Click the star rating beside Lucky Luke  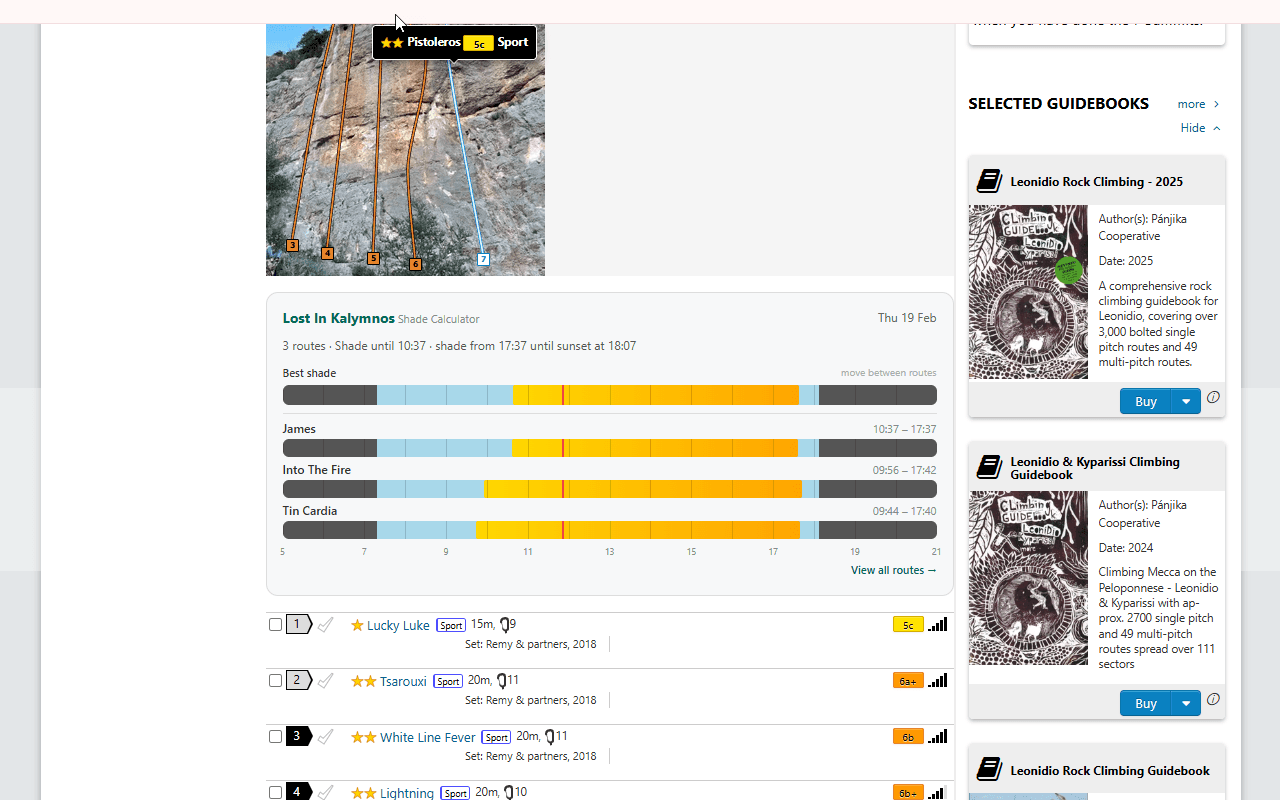[x=358, y=624]
